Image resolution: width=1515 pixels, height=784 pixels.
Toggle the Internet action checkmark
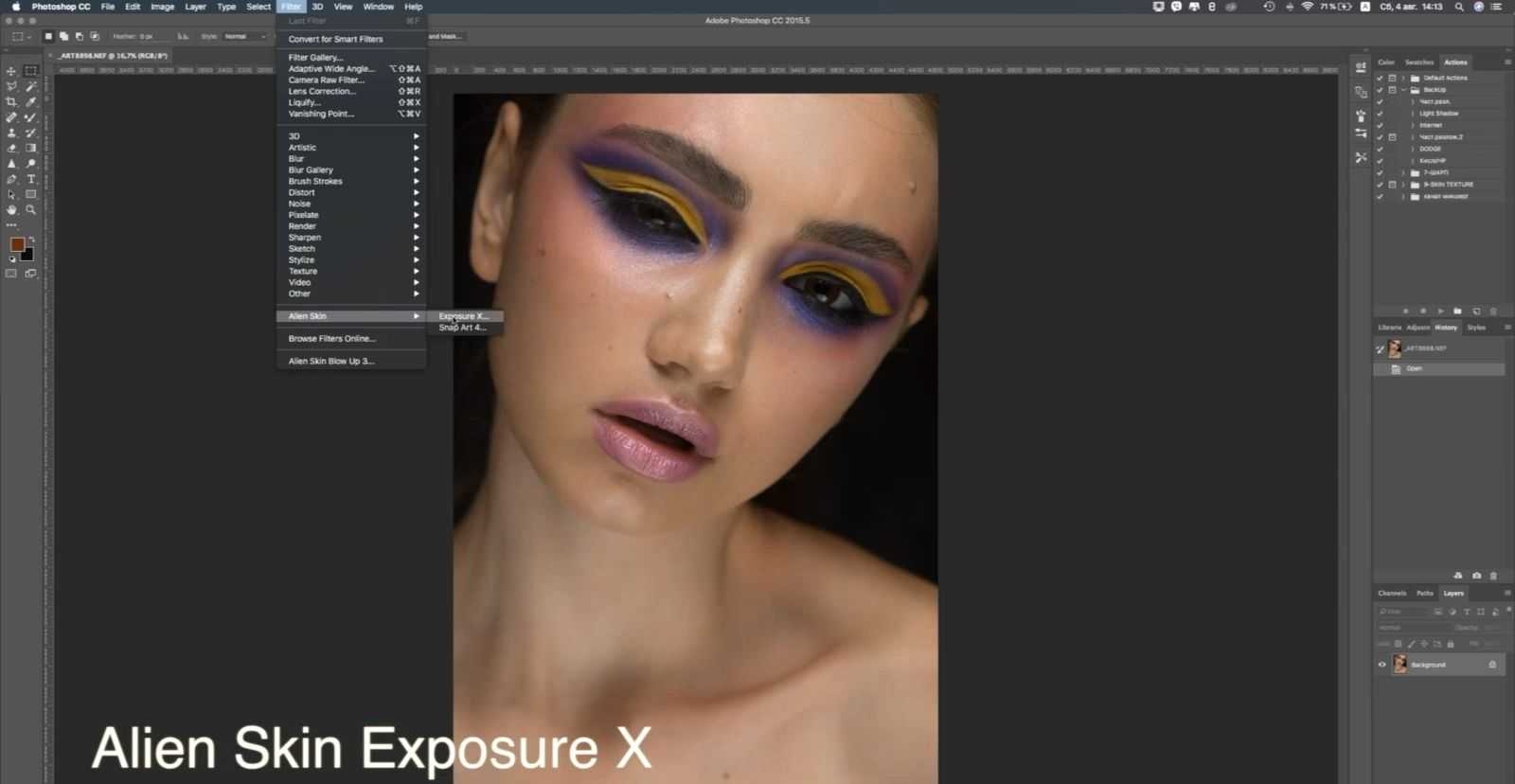pos(1380,125)
